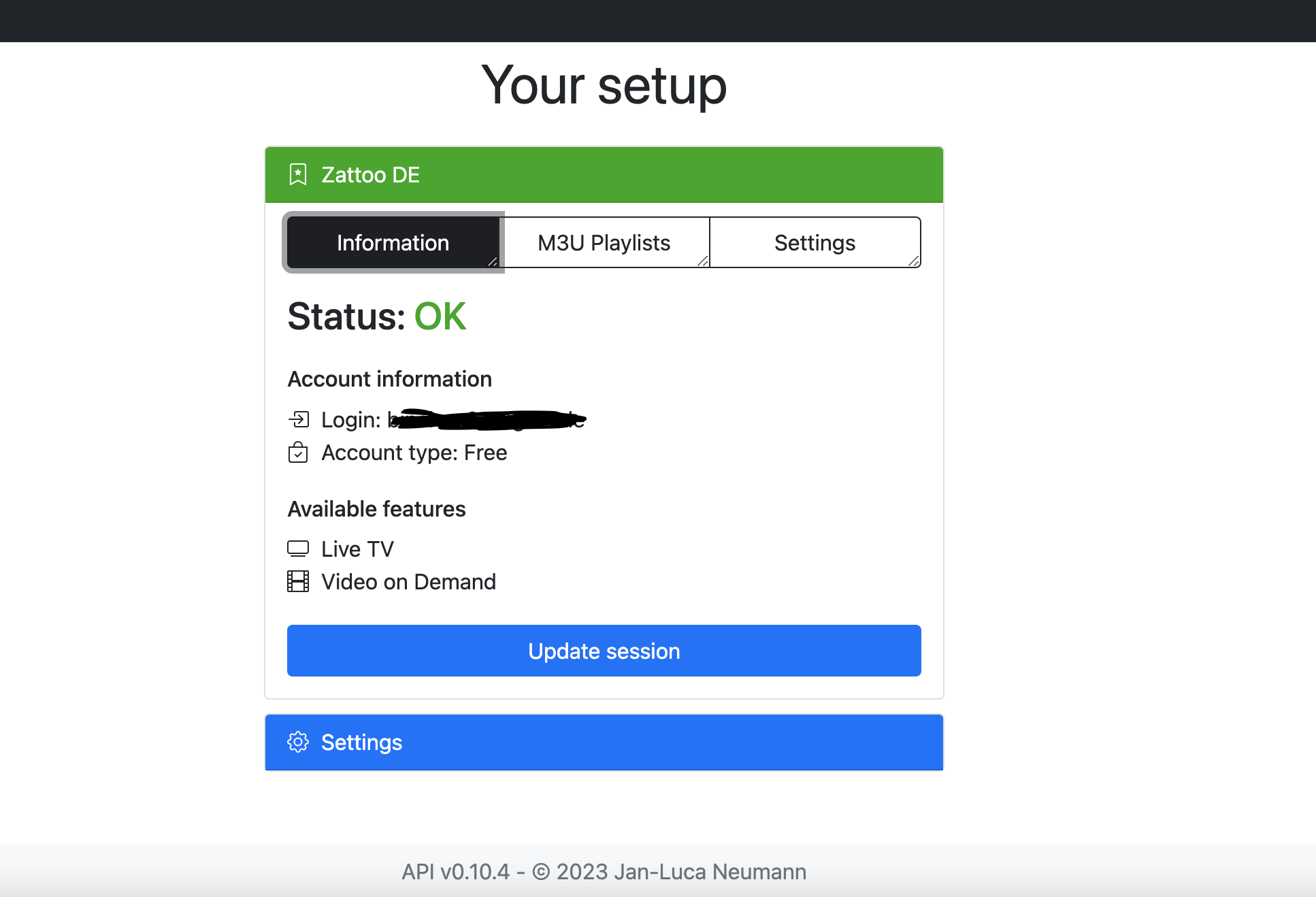Click the login arrow icon
The width and height of the screenshot is (1316, 897).
click(298, 419)
